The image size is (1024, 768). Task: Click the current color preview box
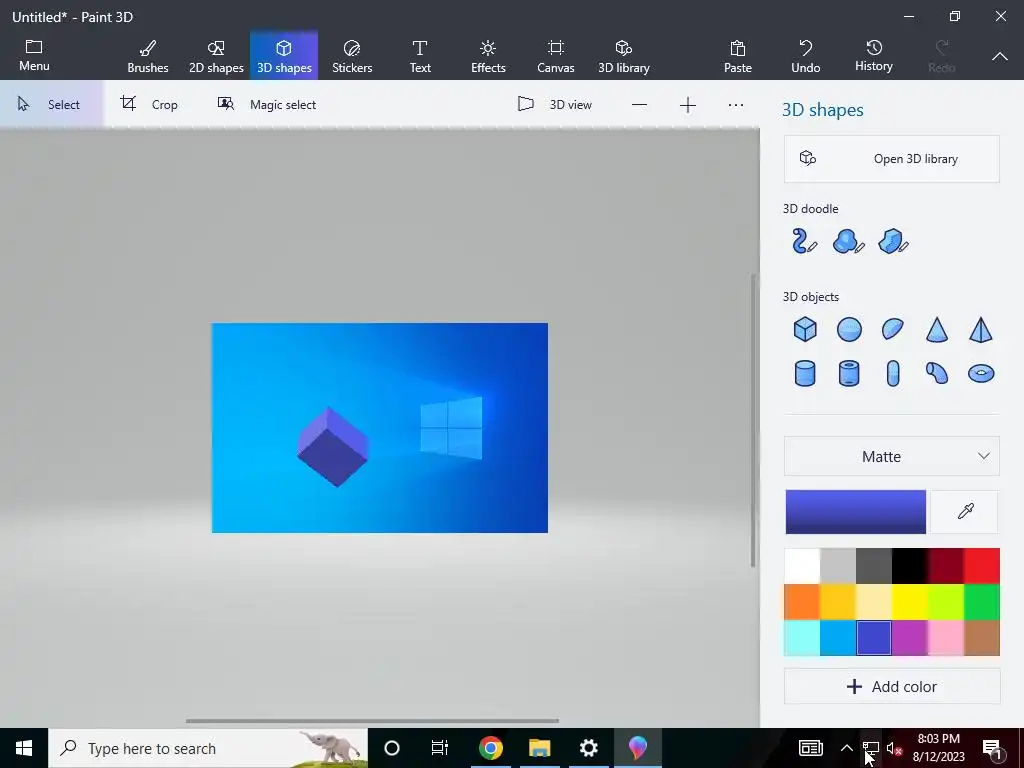tap(856, 511)
